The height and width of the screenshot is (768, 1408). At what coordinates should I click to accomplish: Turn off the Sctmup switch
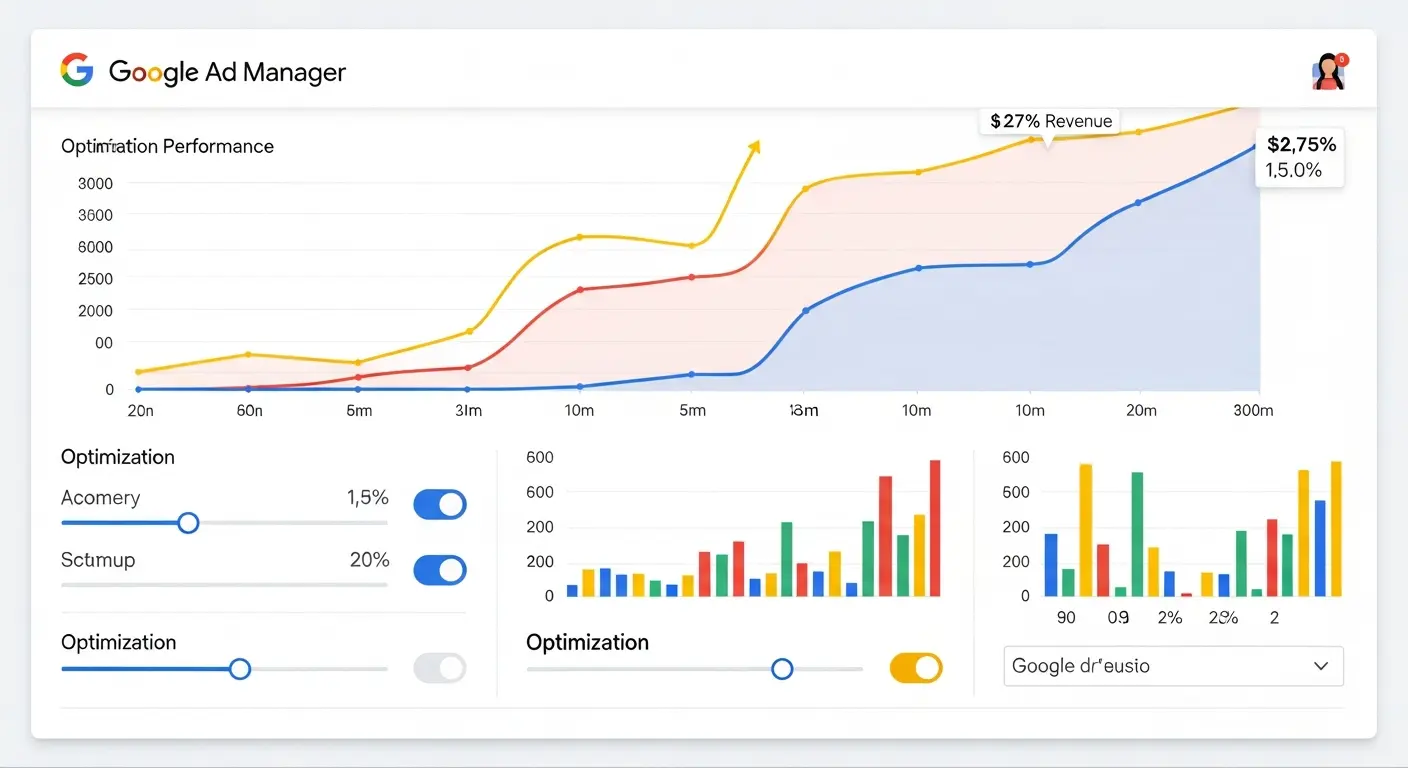[440, 570]
